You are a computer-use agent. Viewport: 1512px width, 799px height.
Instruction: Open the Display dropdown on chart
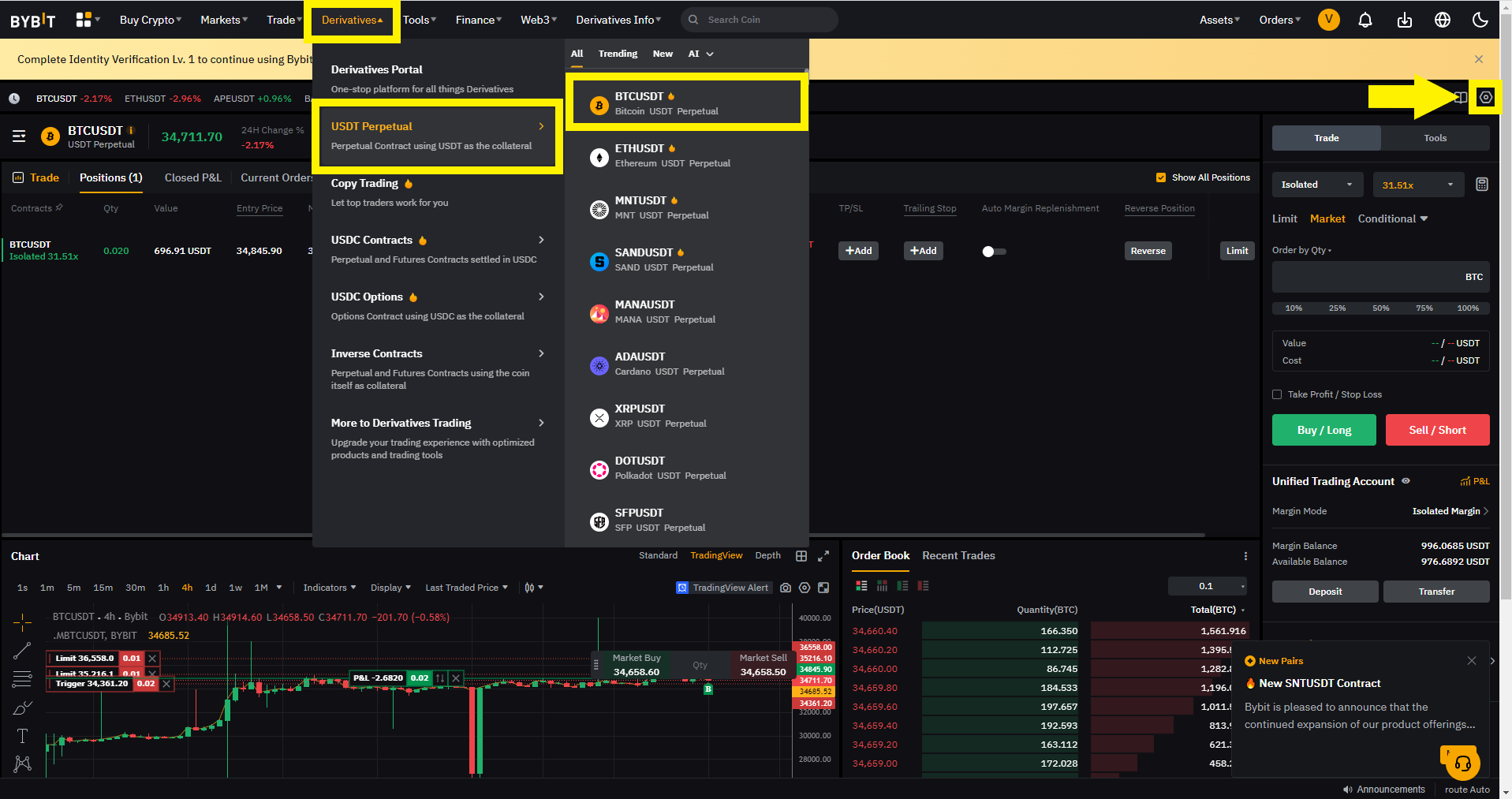pyautogui.click(x=391, y=588)
